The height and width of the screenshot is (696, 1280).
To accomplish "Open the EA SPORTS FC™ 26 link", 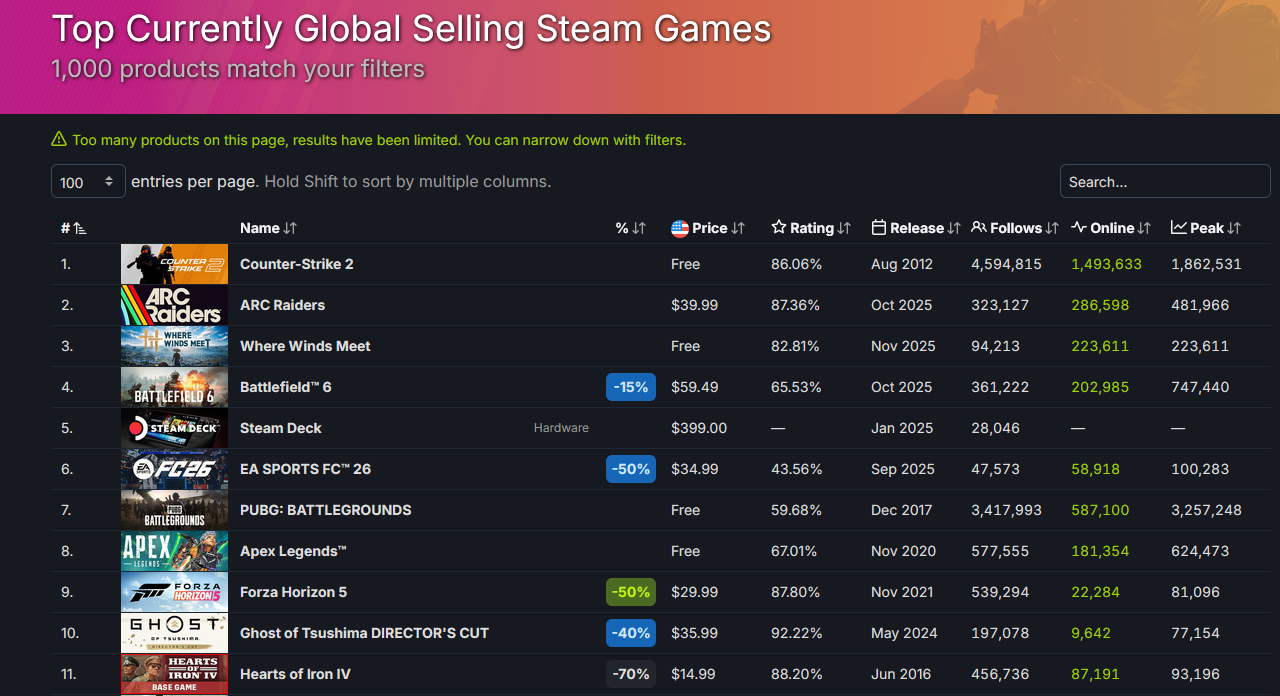I will click(305, 469).
